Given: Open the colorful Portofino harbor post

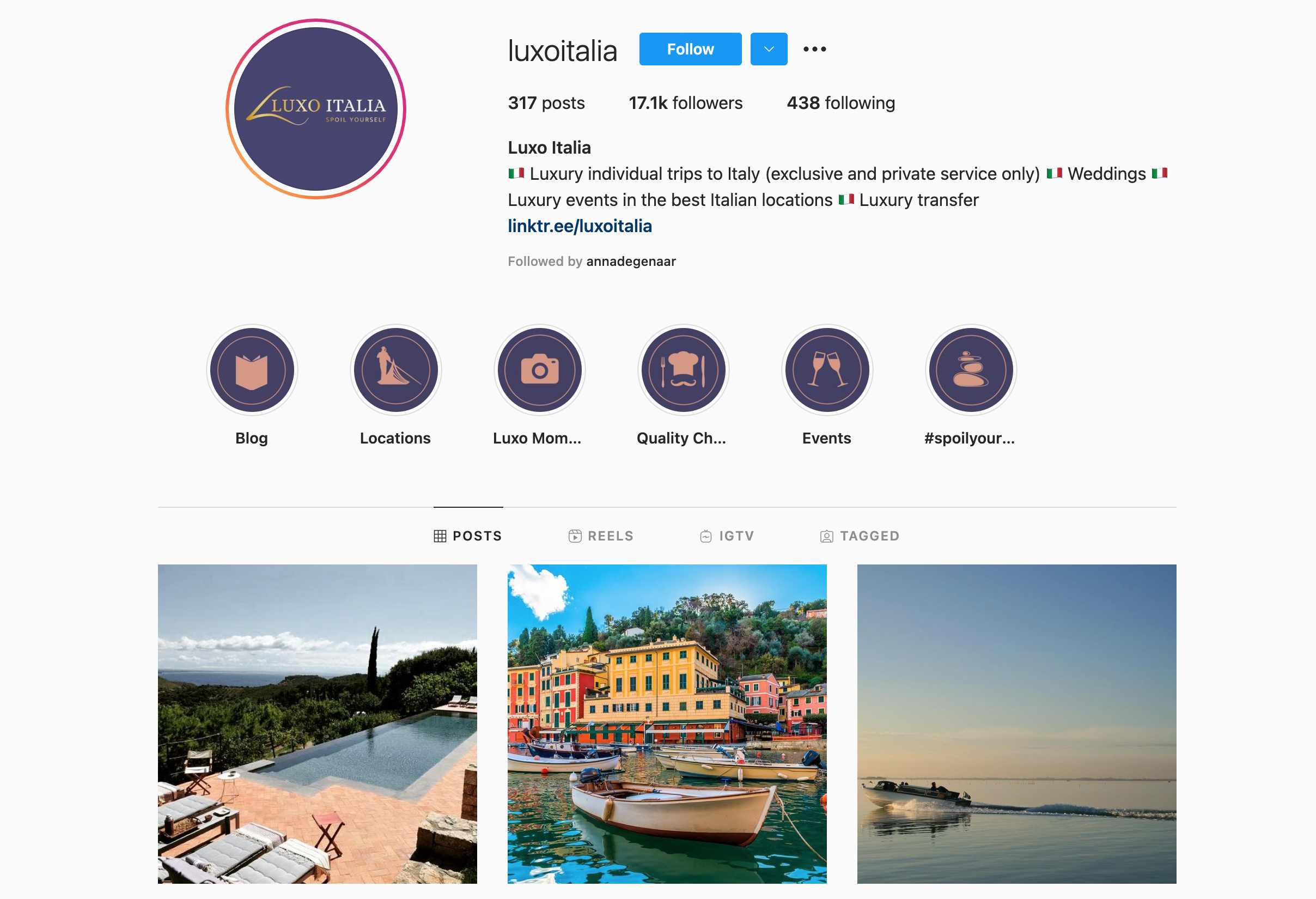Looking at the screenshot, I should click(667, 724).
